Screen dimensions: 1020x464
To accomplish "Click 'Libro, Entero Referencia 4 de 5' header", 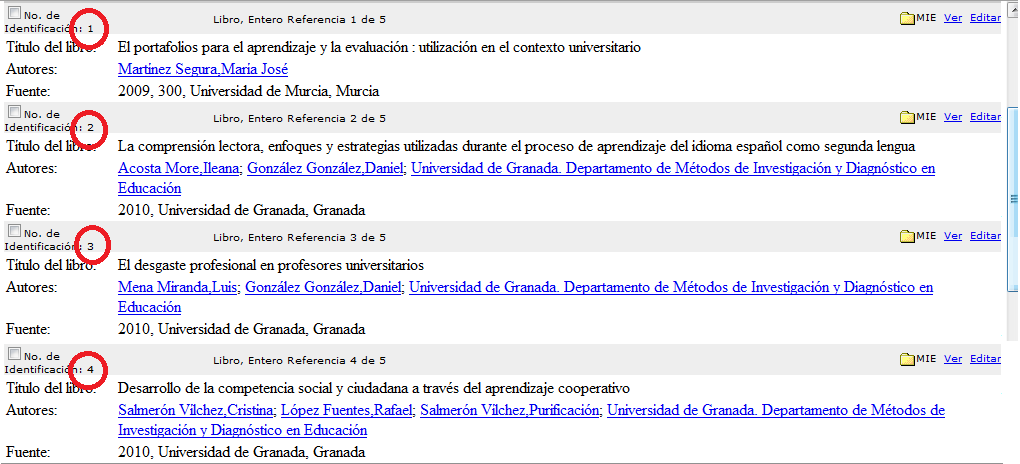I will tap(299, 360).
